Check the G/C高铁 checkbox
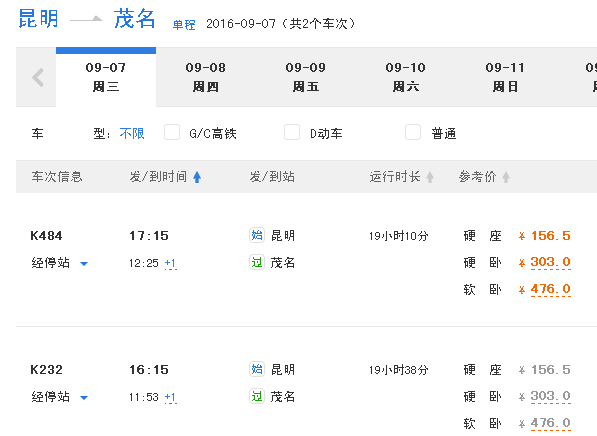The width and height of the screenshot is (597, 436). 172,133
